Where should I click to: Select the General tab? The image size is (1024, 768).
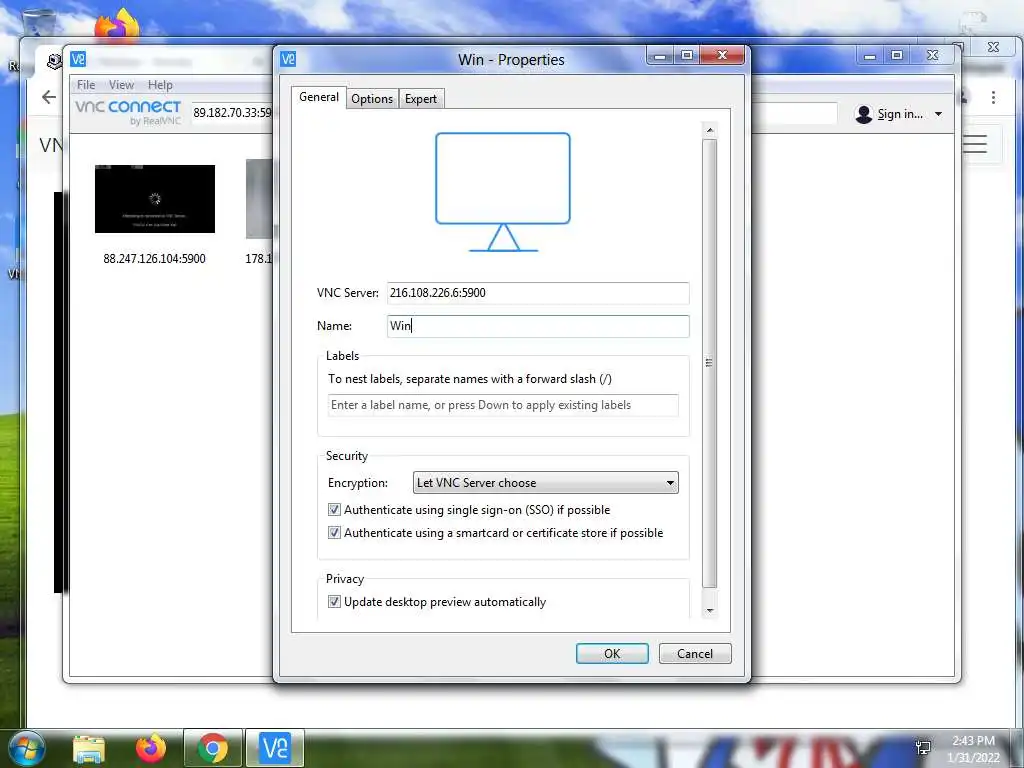point(319,97)
